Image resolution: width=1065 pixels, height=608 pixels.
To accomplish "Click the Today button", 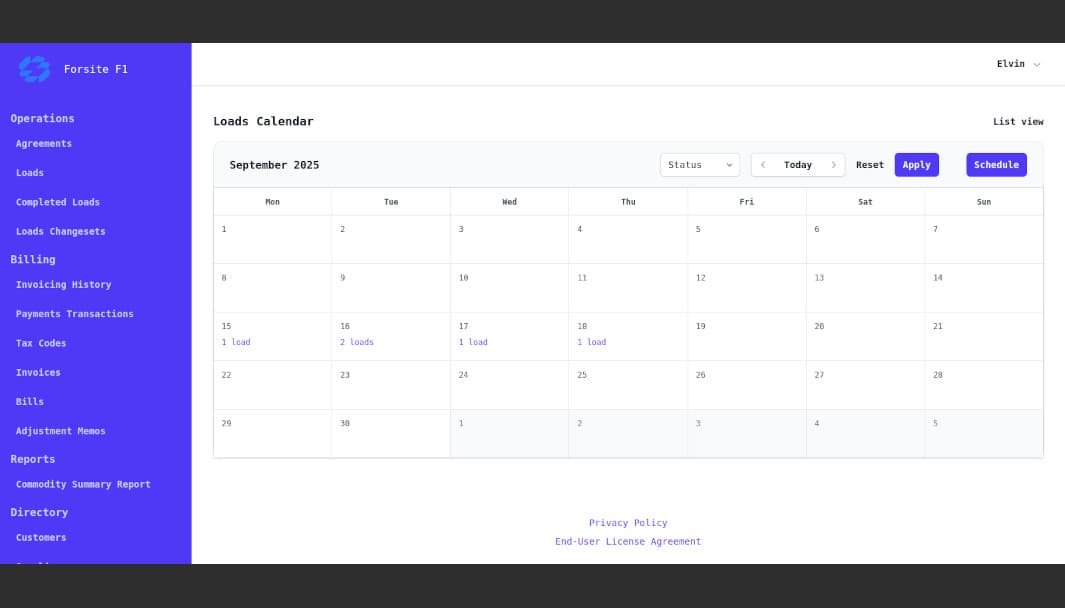I will (x=798, y=165).
